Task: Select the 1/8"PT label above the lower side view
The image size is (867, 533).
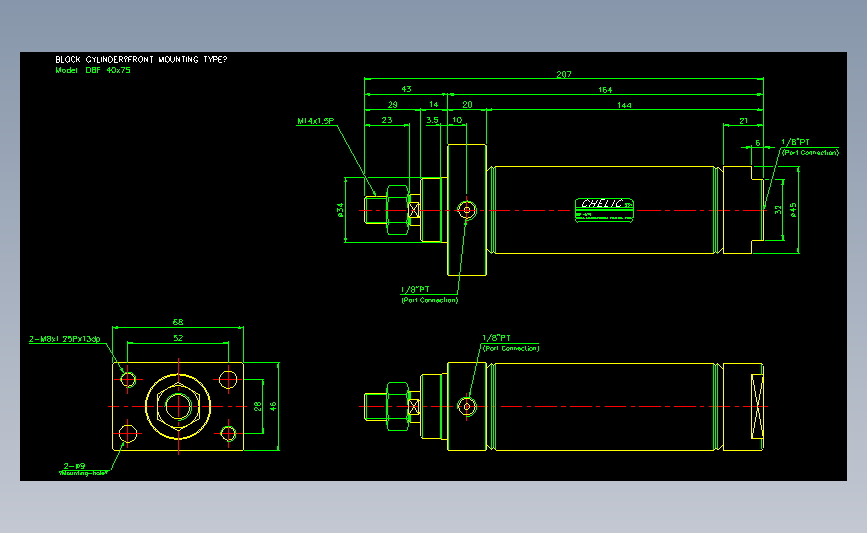Action: (x=496, y=337)
